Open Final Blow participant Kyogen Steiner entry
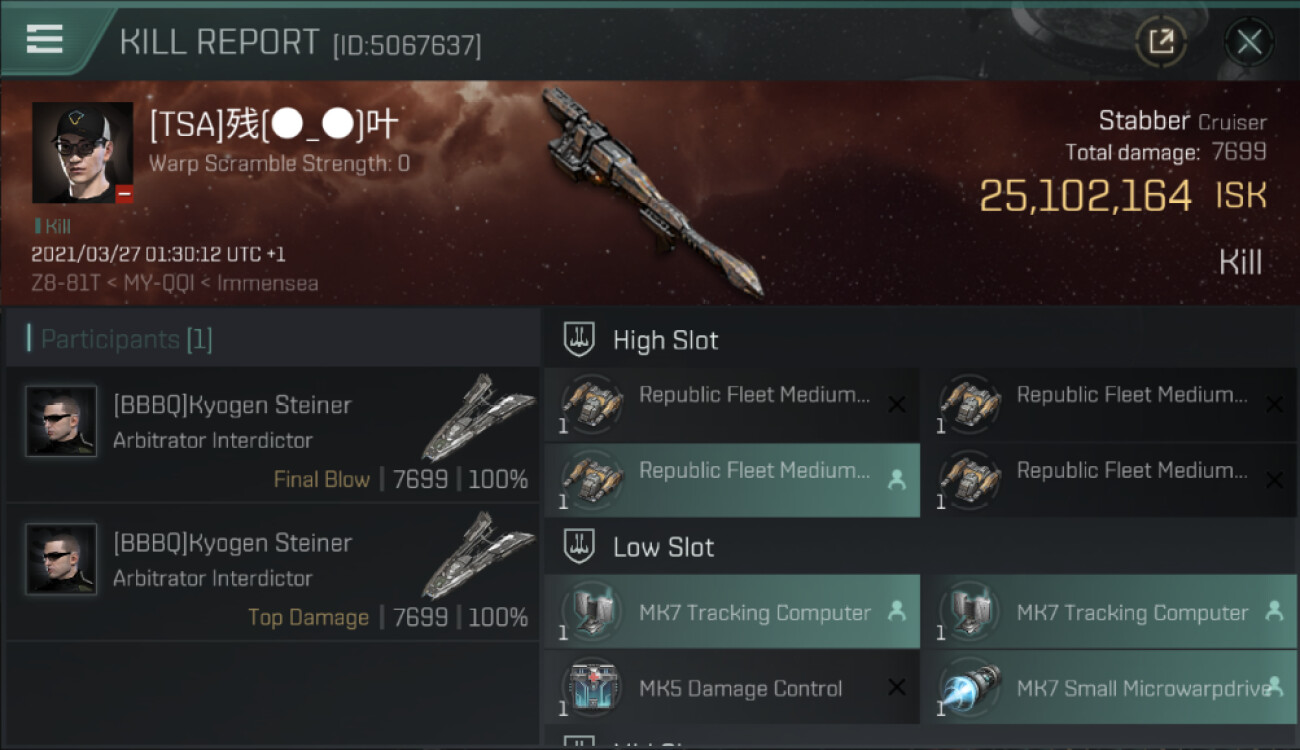Viewport: 1300px width, 750px height. tap(272, 435)
